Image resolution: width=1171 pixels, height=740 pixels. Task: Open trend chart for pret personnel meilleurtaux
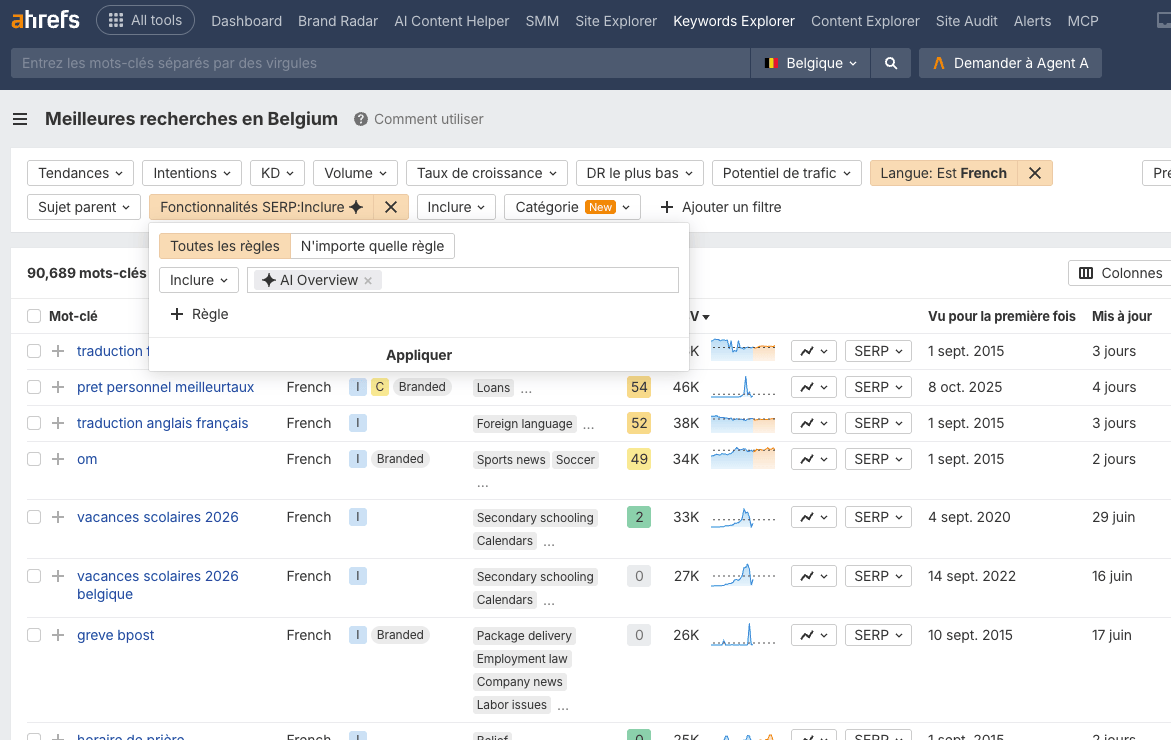[x=813, y=388]
